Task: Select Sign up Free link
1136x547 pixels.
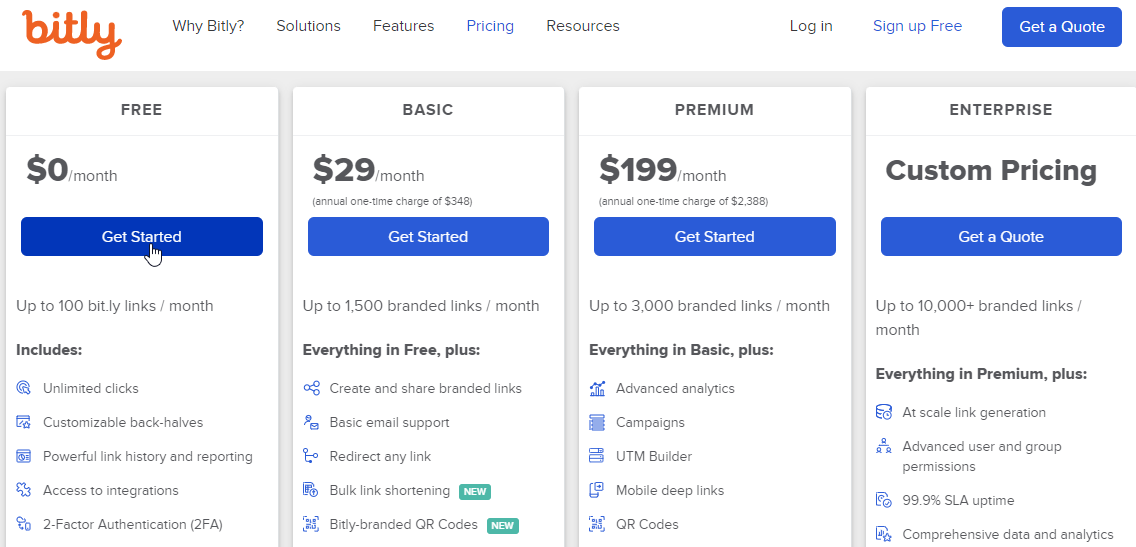Action: click(917, 26)
